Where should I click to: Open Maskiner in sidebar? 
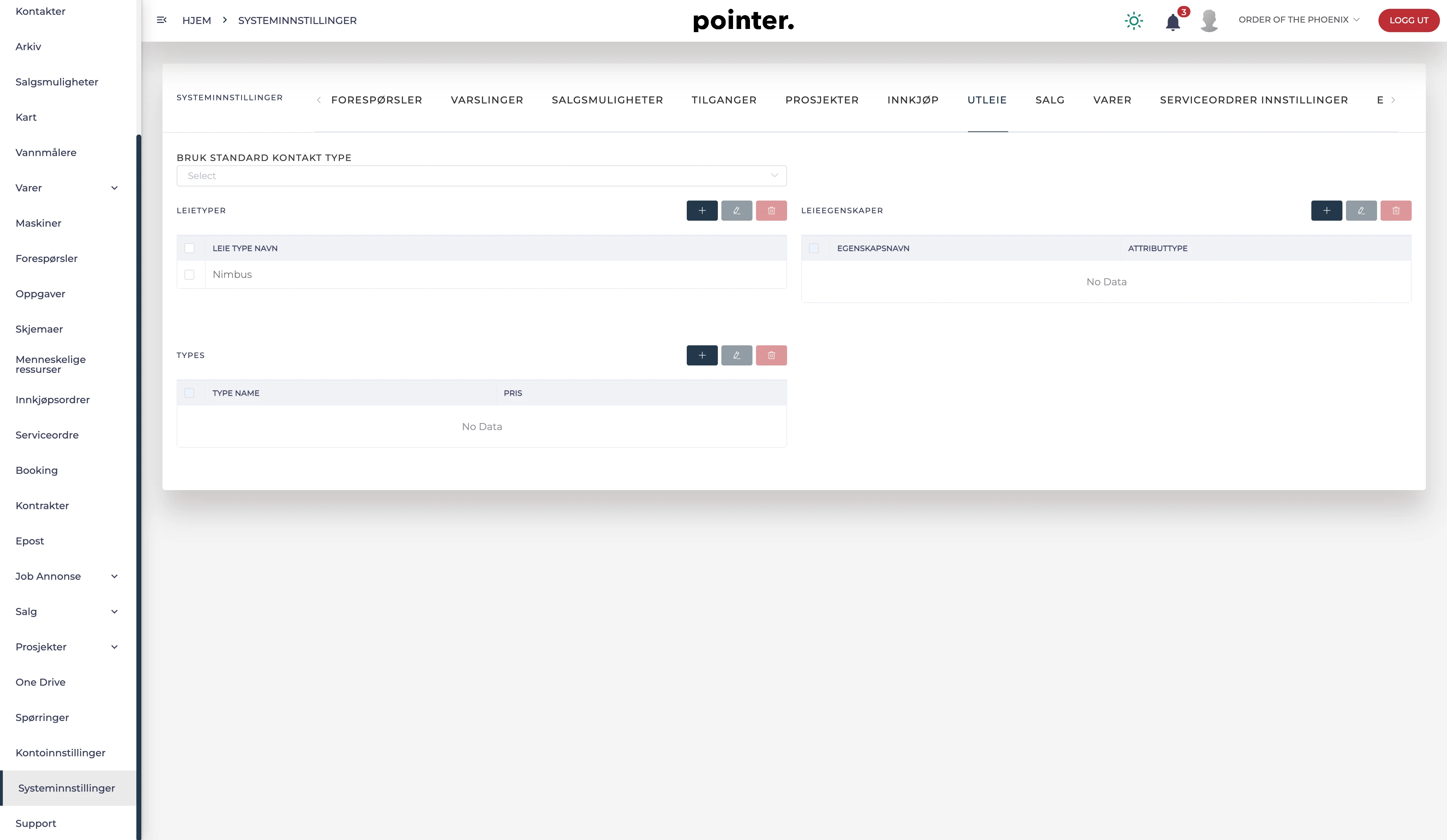click(39, 223)
